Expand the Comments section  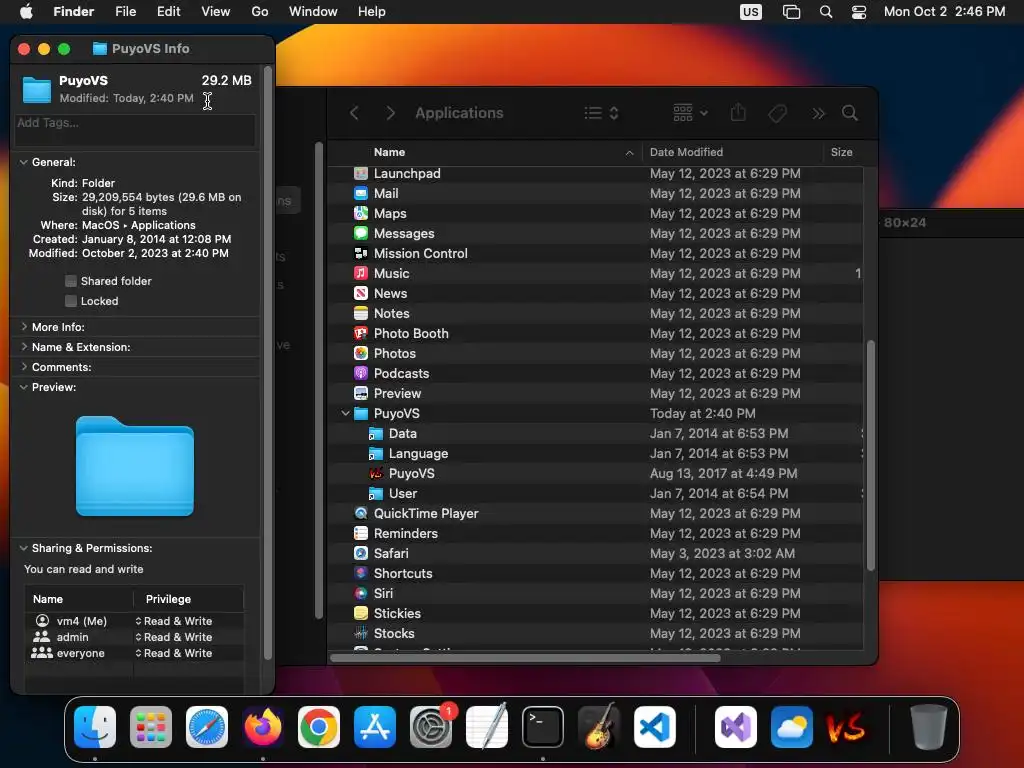[24, 367]
